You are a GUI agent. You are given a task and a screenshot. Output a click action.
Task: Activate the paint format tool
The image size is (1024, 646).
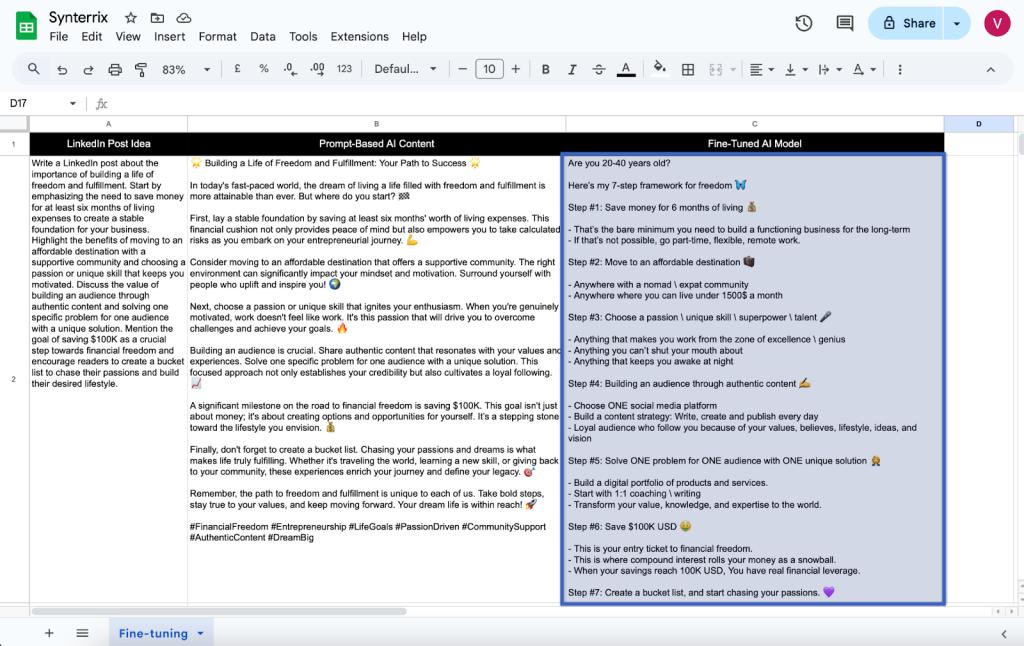pos(140,69)
